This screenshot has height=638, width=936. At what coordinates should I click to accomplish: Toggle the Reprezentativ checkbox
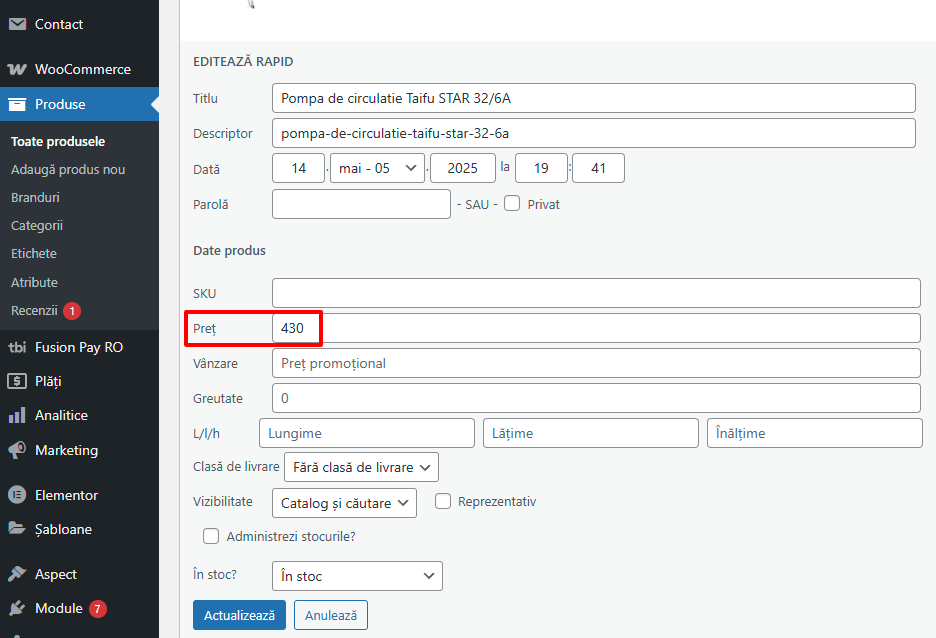pyautogui.click(x=443, y=502)
